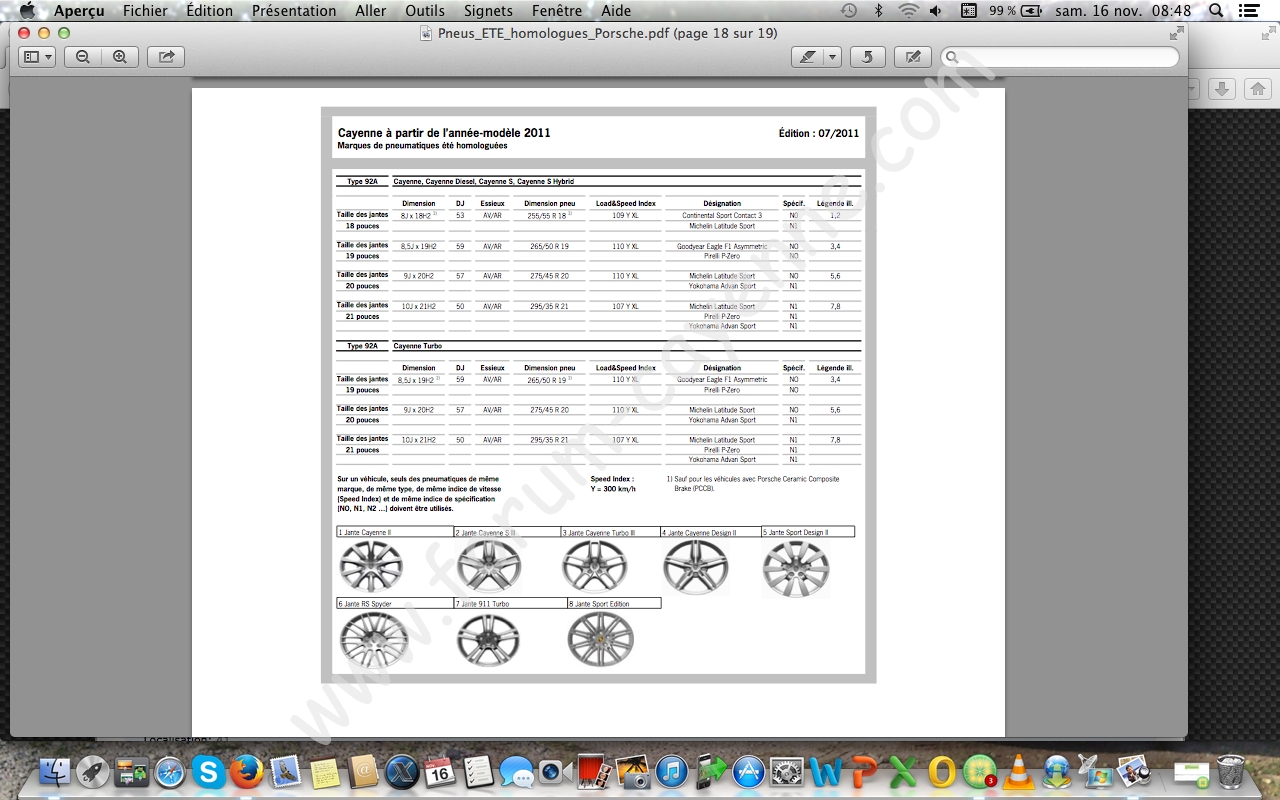Click the 'Édition : 07/2011' text

click(x=819, y=133)
